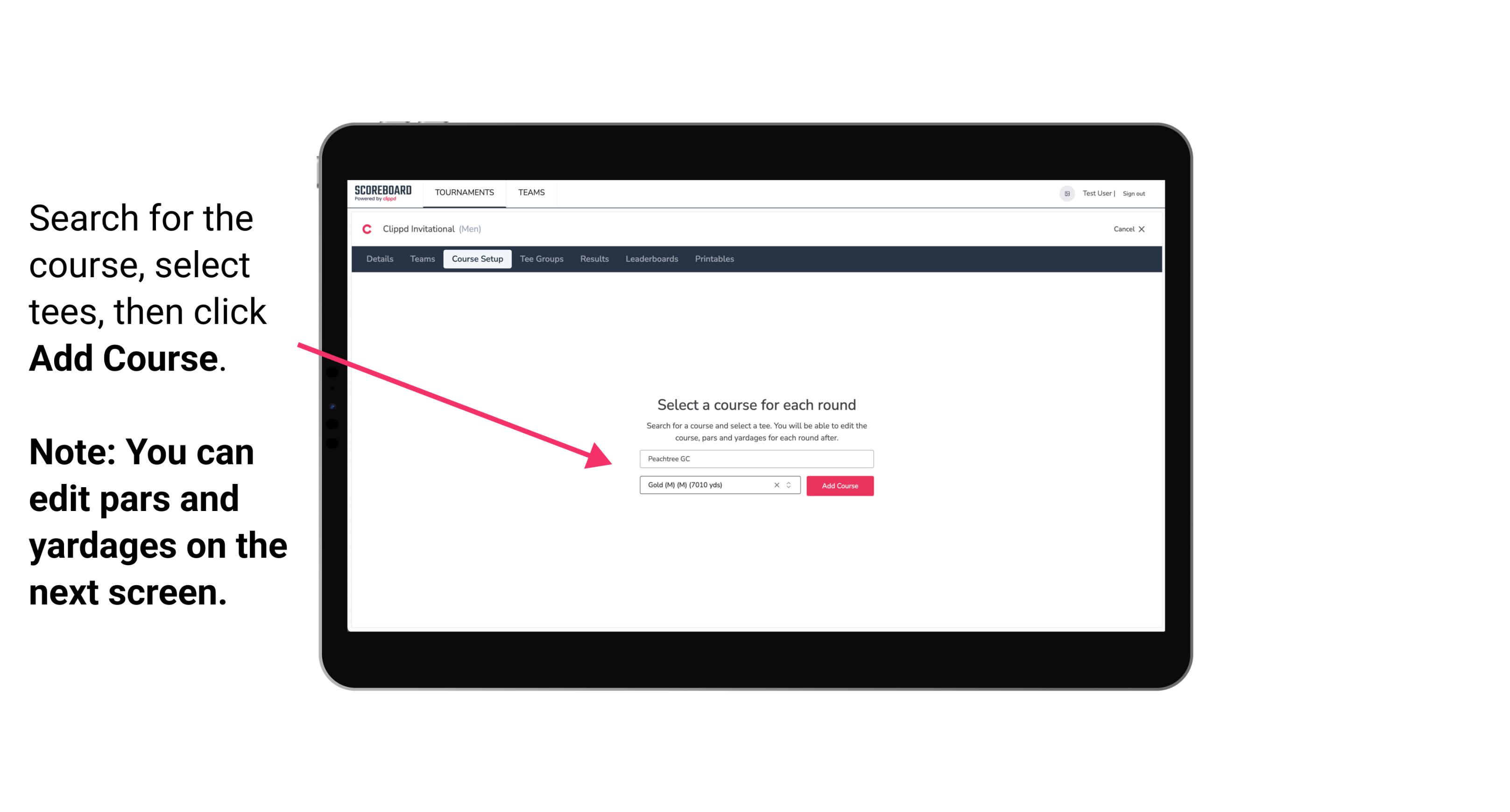Navigate to the Printables tab
The width and height of the screenshot is (1510, 812).
click(x=715, y=259)
